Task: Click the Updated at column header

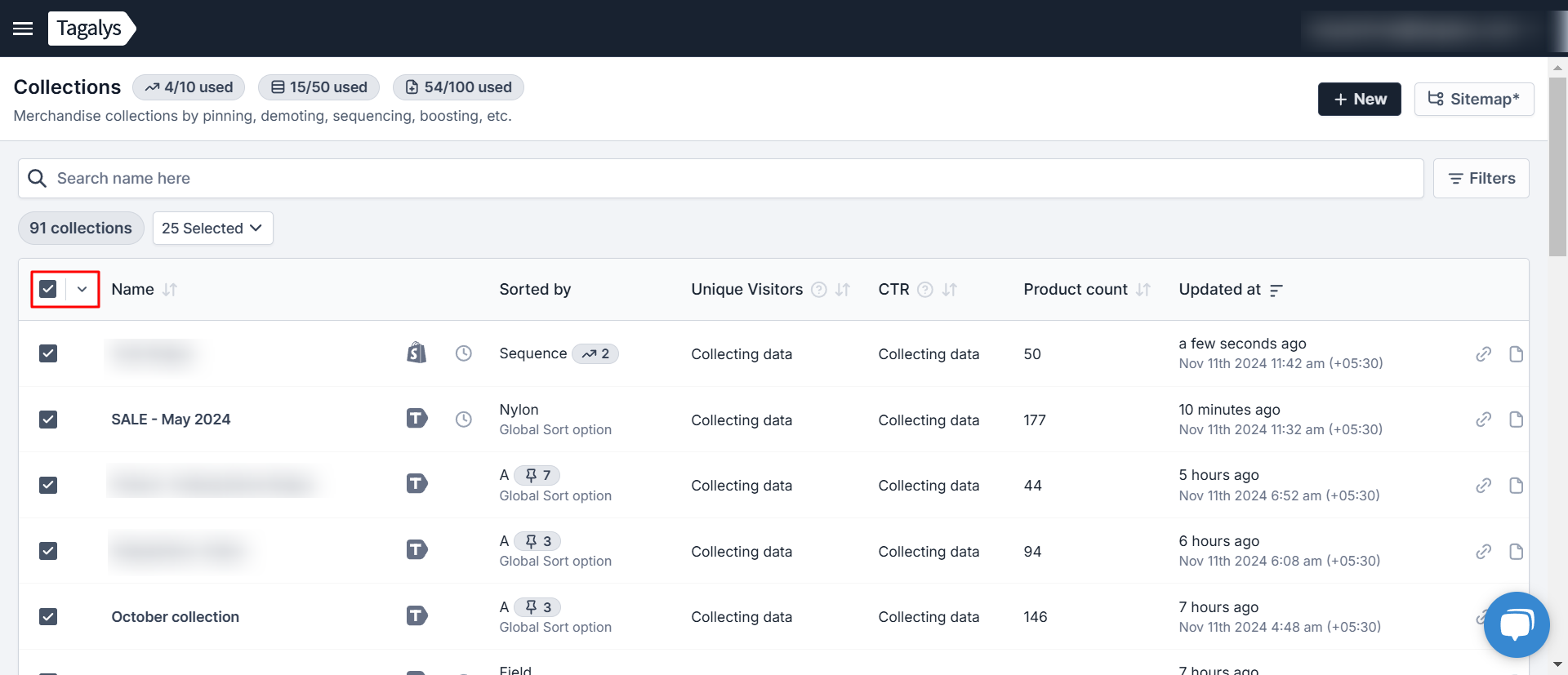Action: [x=1219, y=290]
